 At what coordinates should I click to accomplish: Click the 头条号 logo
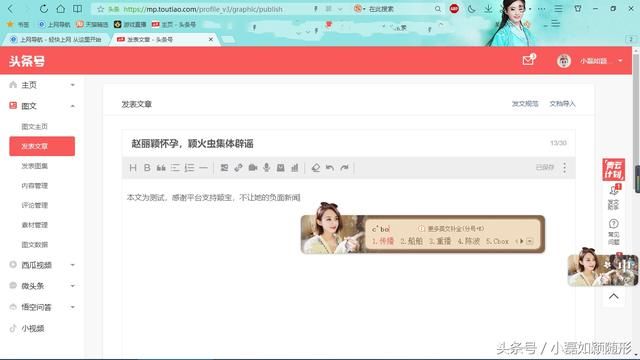(x=27, y=61)
